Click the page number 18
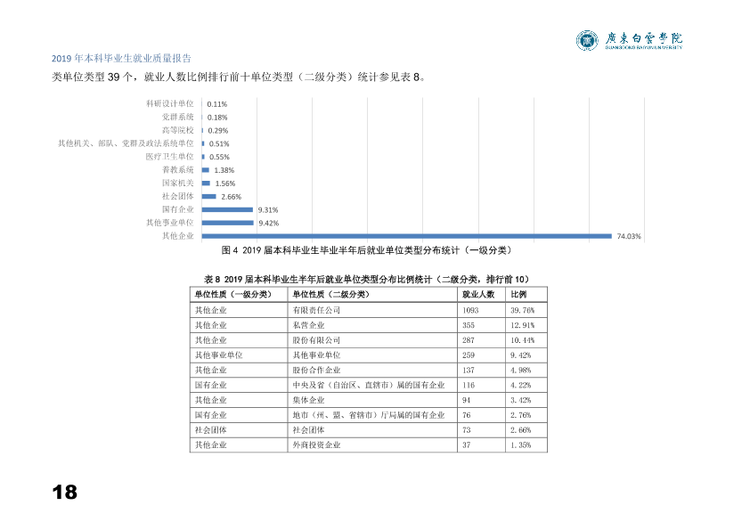This screenshot has height=530, width=750. 65,492
